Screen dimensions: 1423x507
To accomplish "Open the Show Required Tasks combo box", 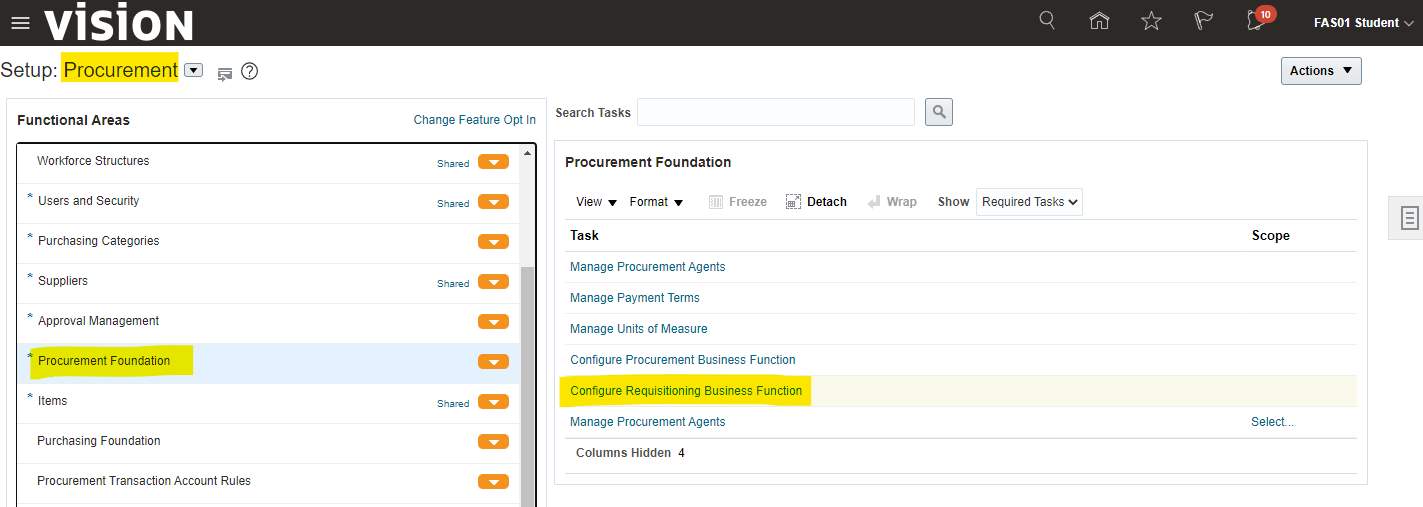I will coord(1029,202).
